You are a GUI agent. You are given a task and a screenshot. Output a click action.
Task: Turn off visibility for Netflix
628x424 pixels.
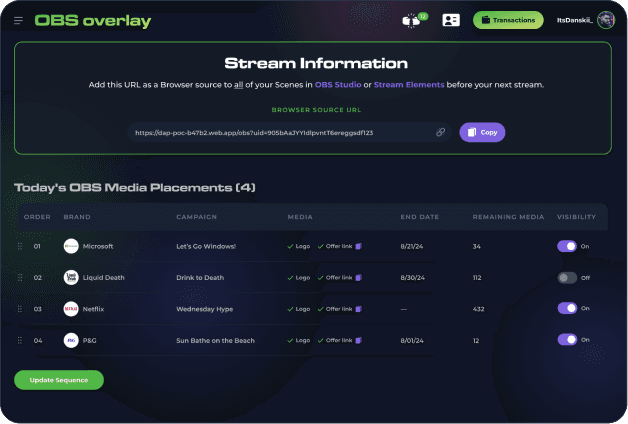567,308
